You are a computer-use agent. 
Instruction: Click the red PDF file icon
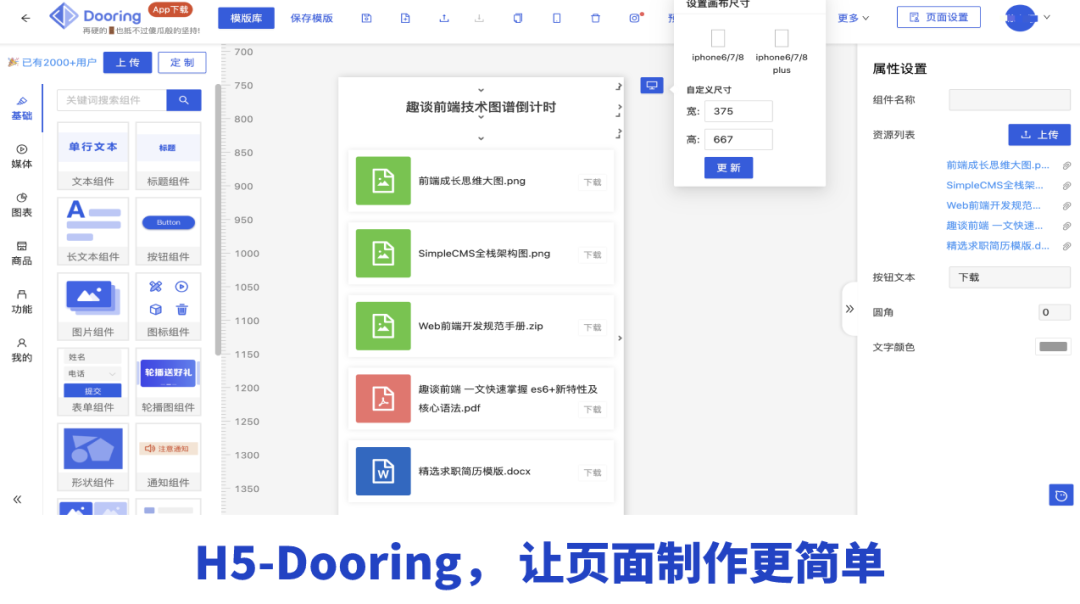pos(383,398)
